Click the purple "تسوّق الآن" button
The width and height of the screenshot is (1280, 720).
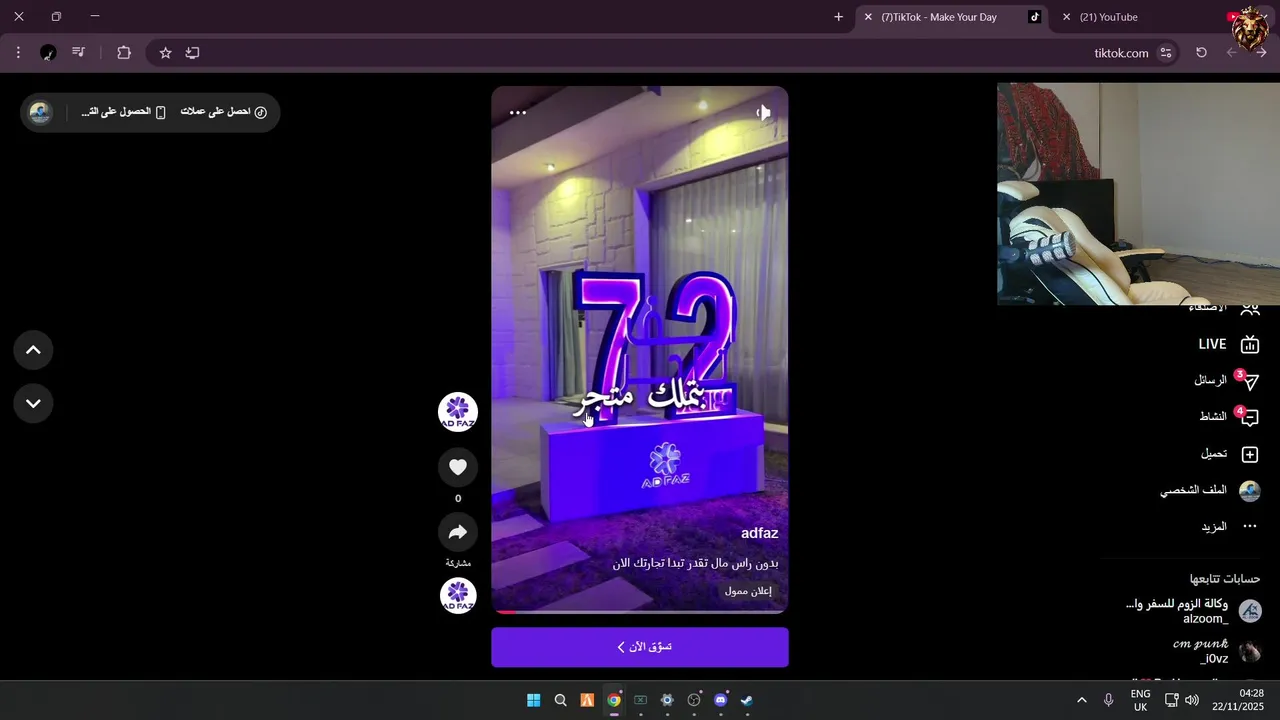pos(640,647)
